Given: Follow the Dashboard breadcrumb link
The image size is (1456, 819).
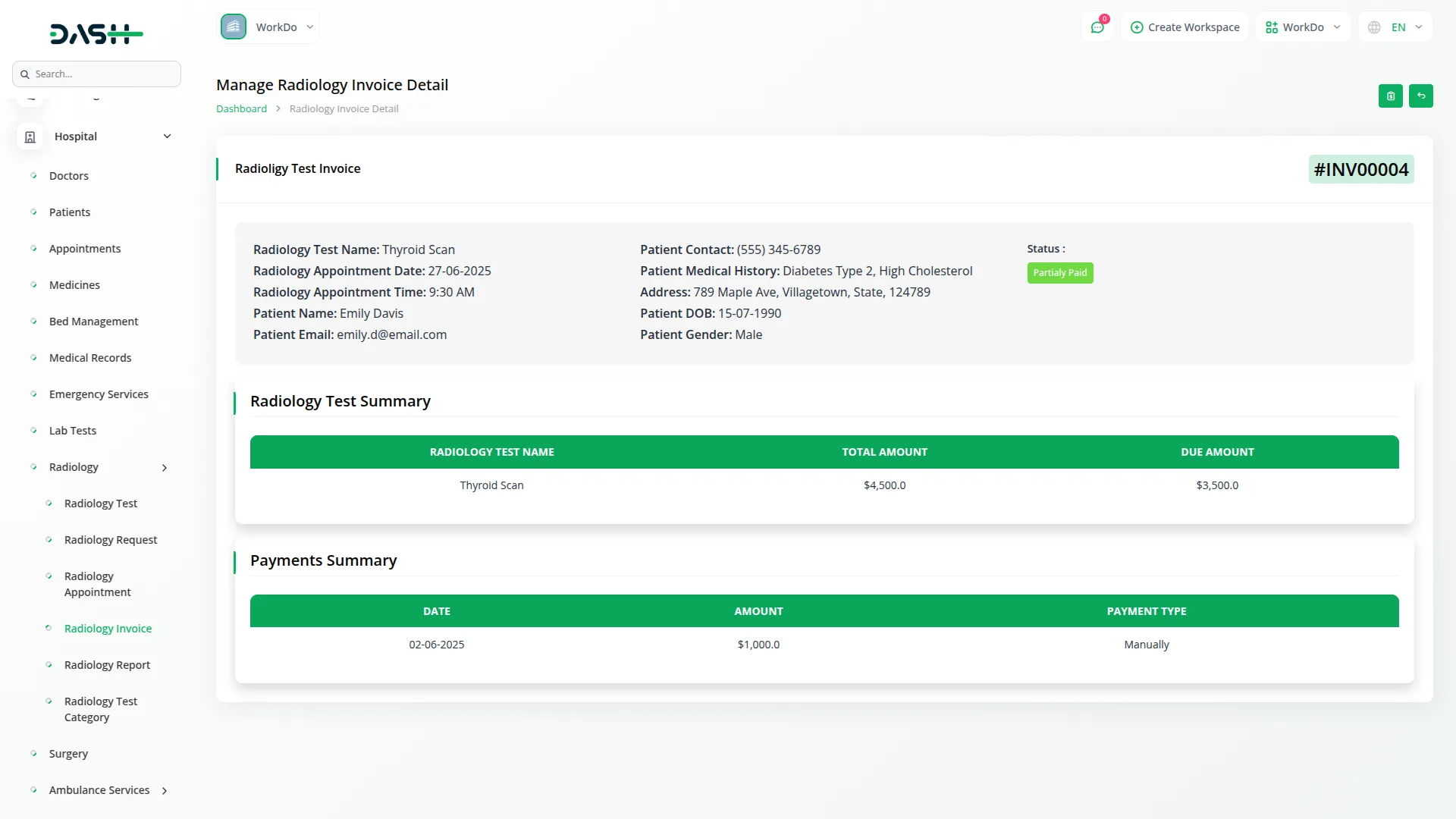Looking at the screenshot, I should click(x=241, y=109).
